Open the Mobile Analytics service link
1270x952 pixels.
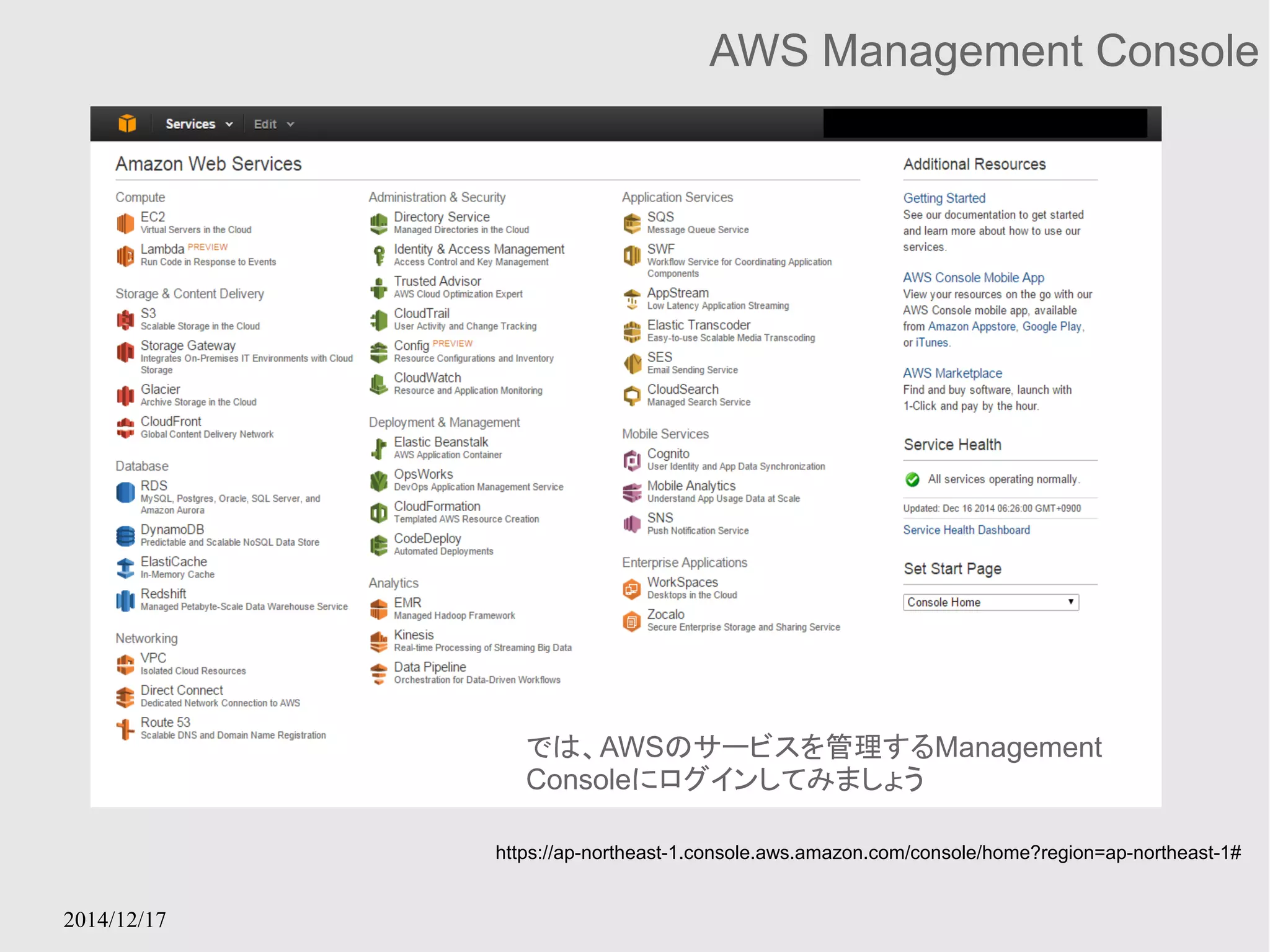click(x=691, y=486)
